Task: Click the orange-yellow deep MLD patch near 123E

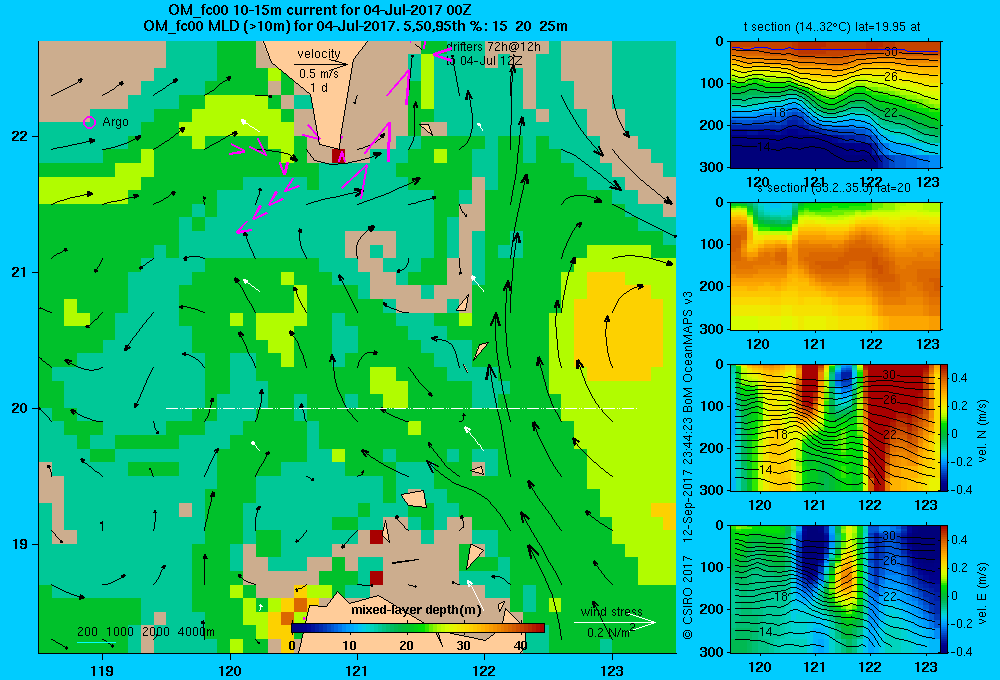Action: point(619,325)
